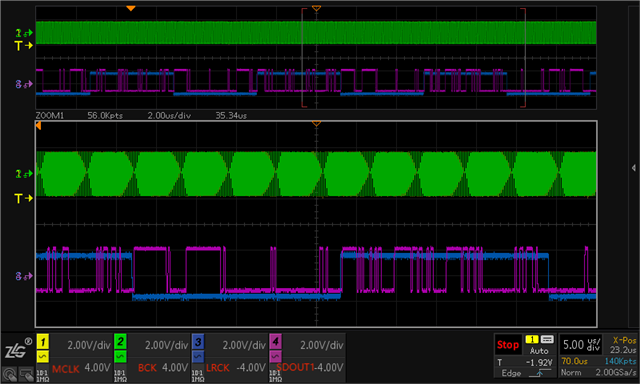The width and height of the screenshot is (640, 384).
Task: Click the orange left-edge marker in the zoom window
Action: 38,126
